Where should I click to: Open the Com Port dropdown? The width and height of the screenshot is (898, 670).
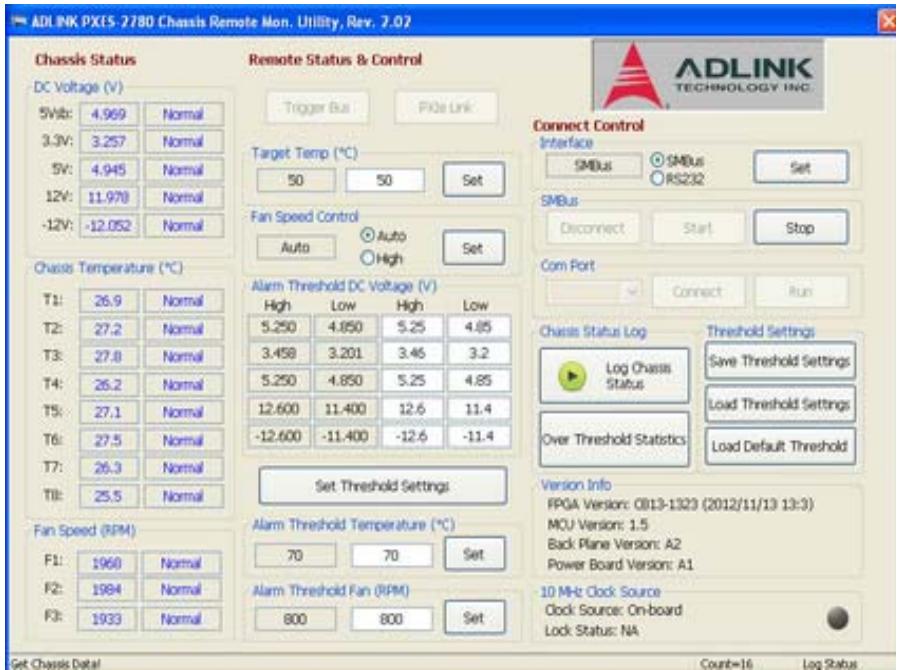click(x=594, y=292)
